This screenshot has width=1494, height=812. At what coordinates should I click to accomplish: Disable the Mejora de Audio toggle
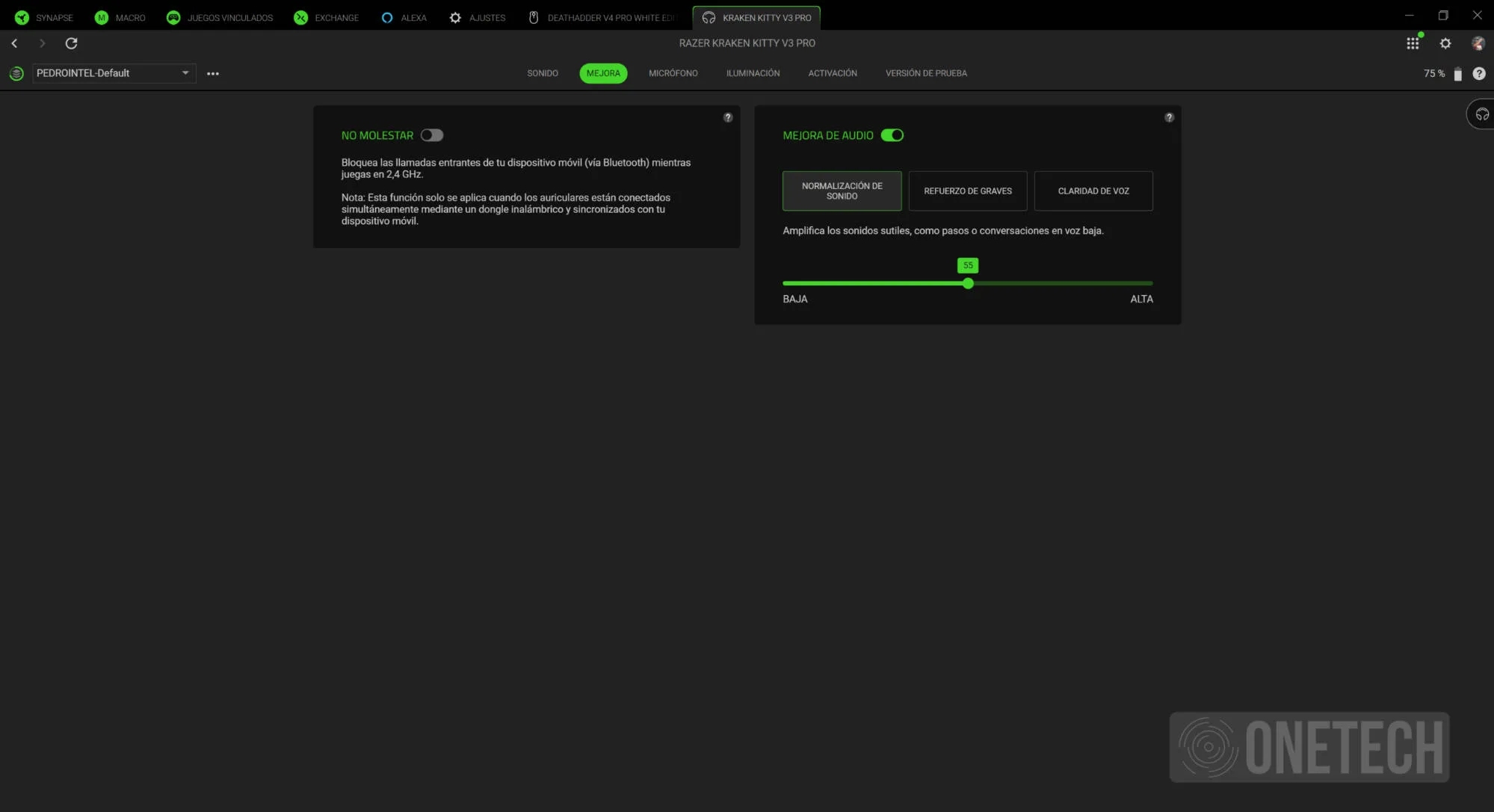click(892, 135)
